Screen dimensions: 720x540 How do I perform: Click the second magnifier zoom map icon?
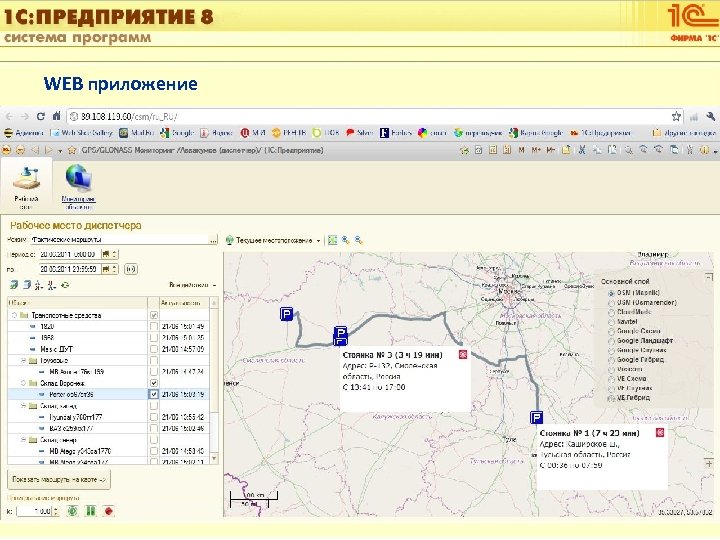[359, 240]
